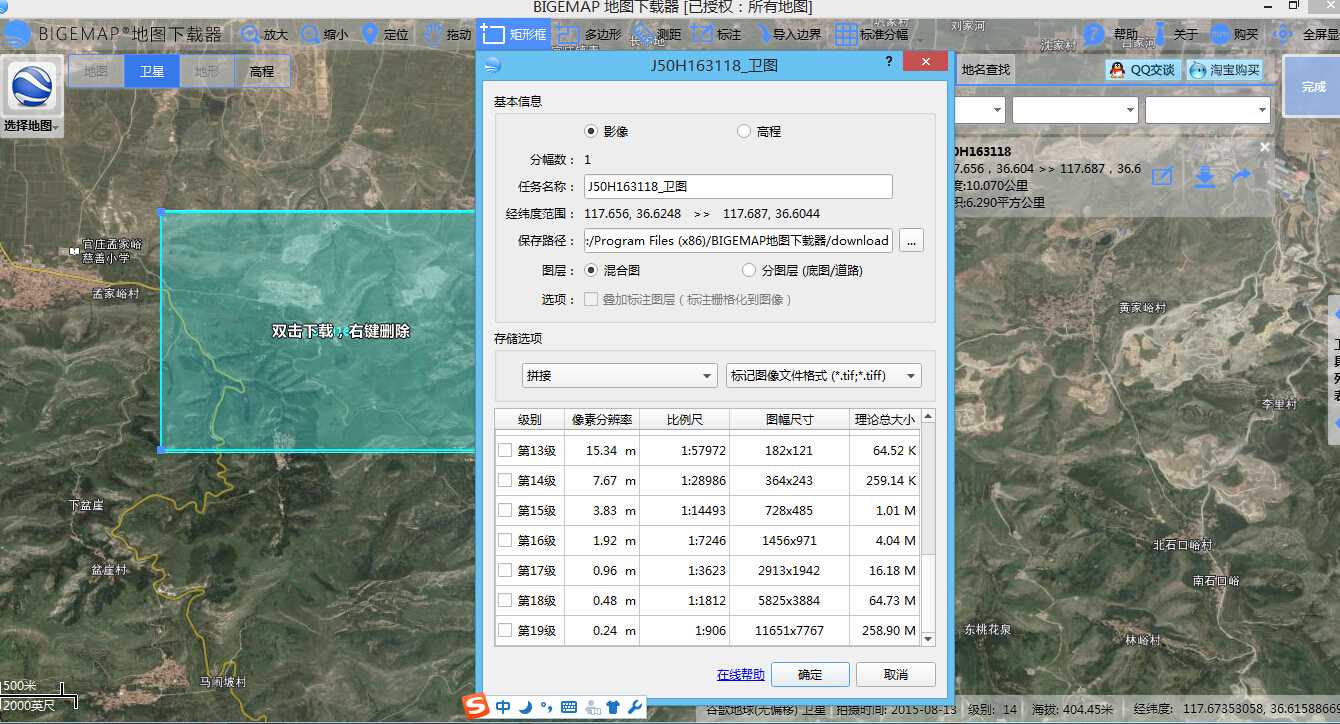Open the Sogou soft keyboard icon
Viewport: 1340px width, 724px height.
point(569,707)
